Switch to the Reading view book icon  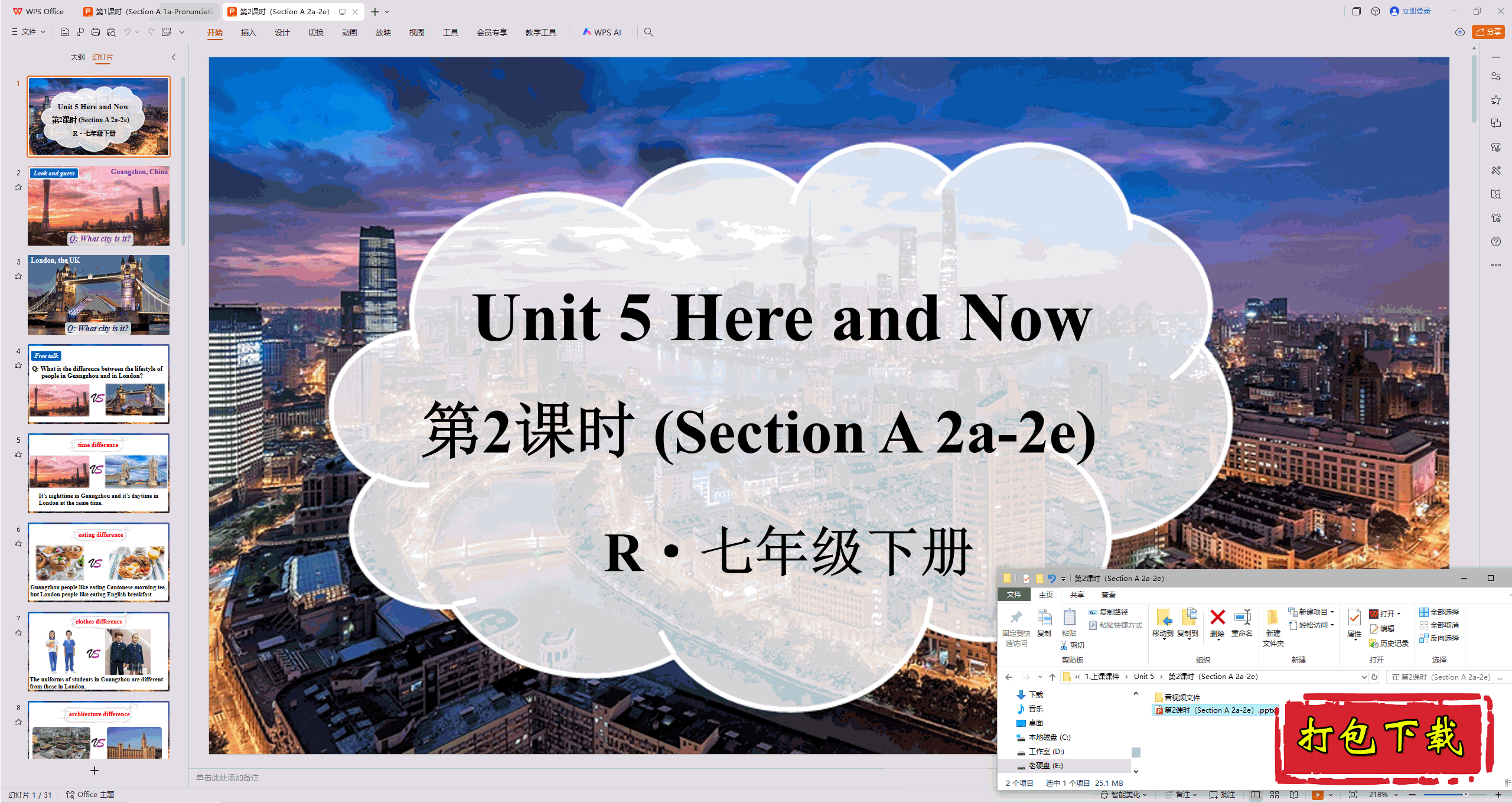point(1294,795)
